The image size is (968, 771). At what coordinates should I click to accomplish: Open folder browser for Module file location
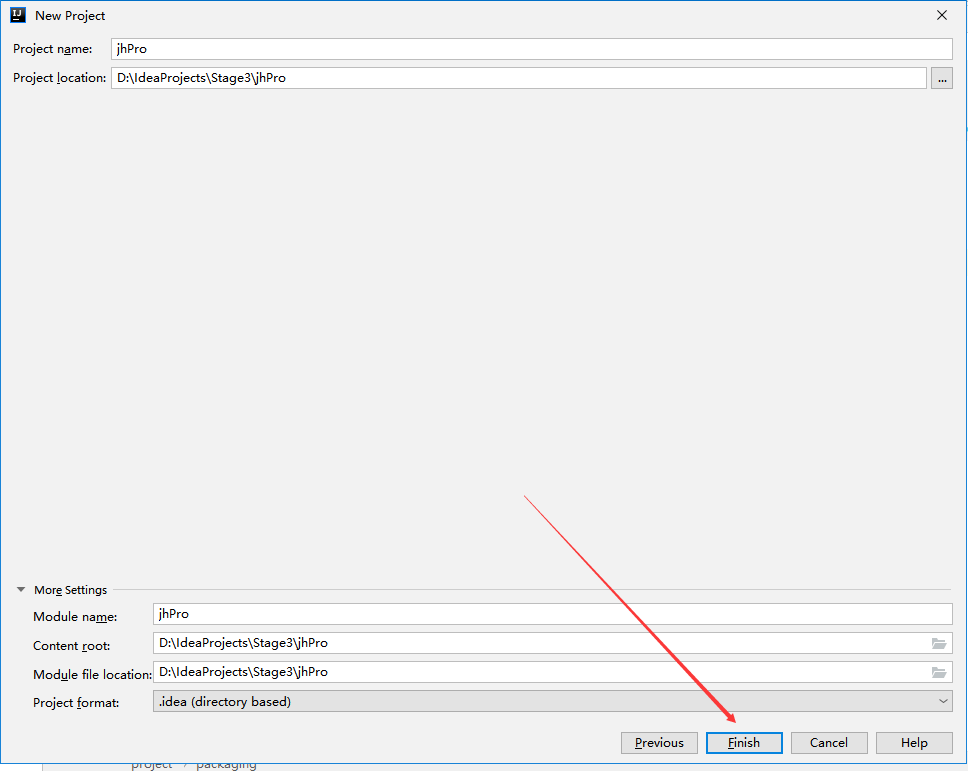(938, 672)
